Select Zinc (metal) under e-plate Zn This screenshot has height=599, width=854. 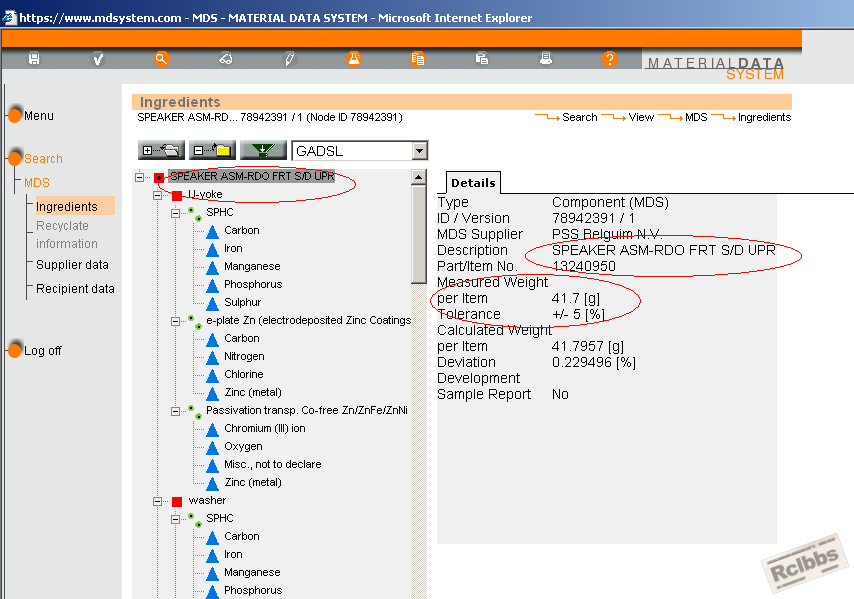[x=253, y=392]
